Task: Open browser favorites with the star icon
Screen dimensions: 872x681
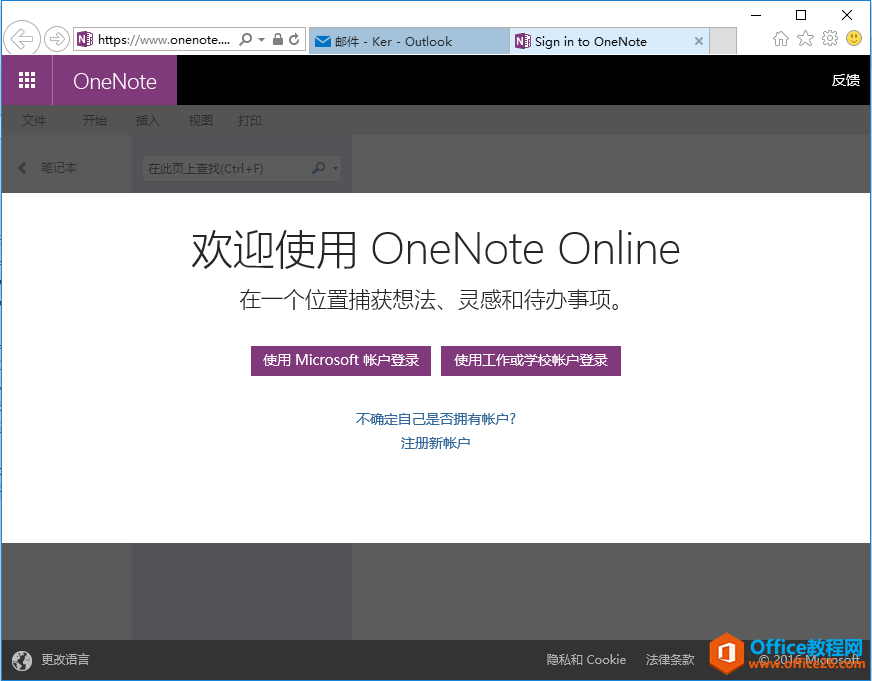Action: point(805,38)
